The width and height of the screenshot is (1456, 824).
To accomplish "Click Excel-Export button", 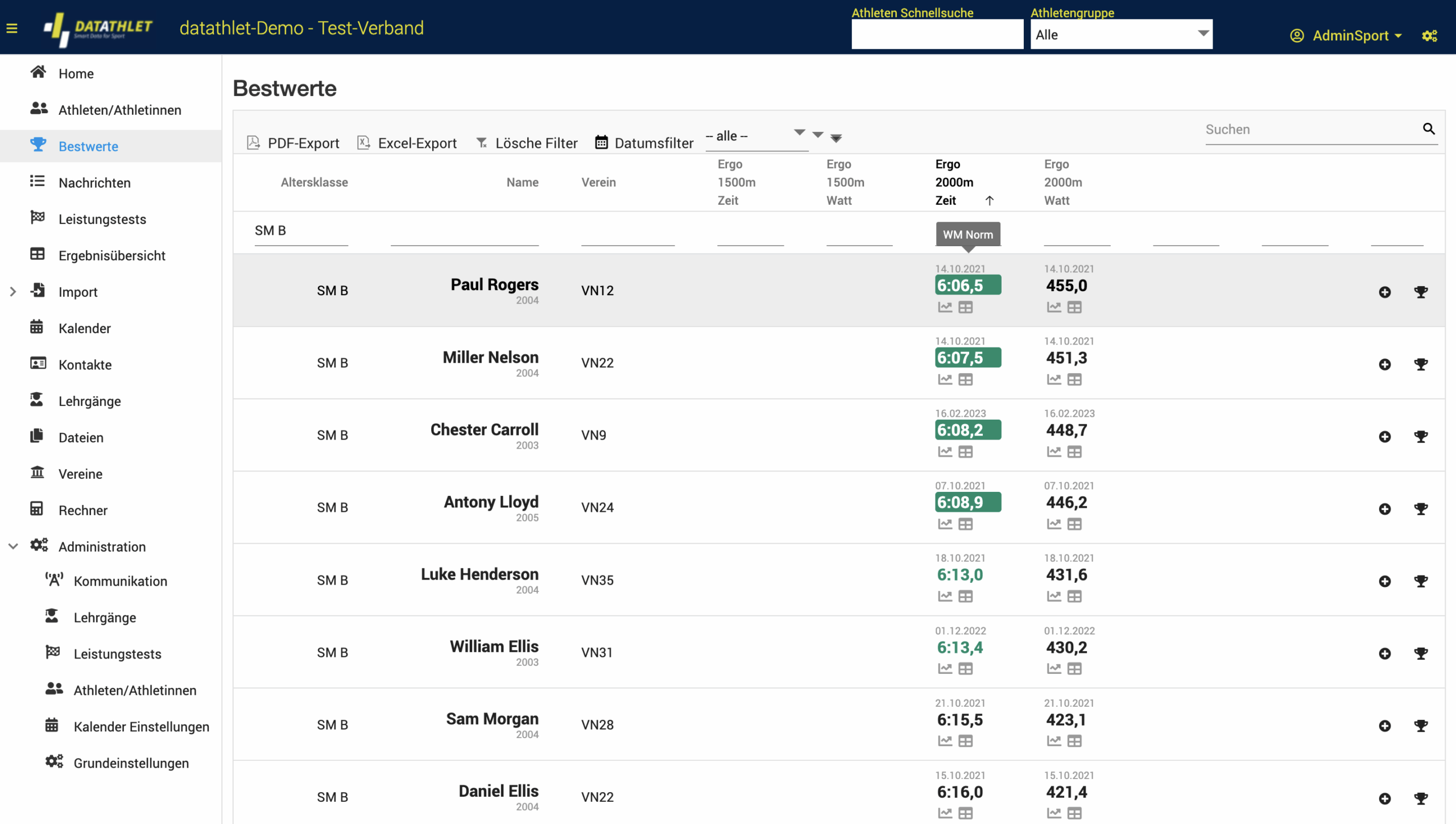I will pos(407,143).
